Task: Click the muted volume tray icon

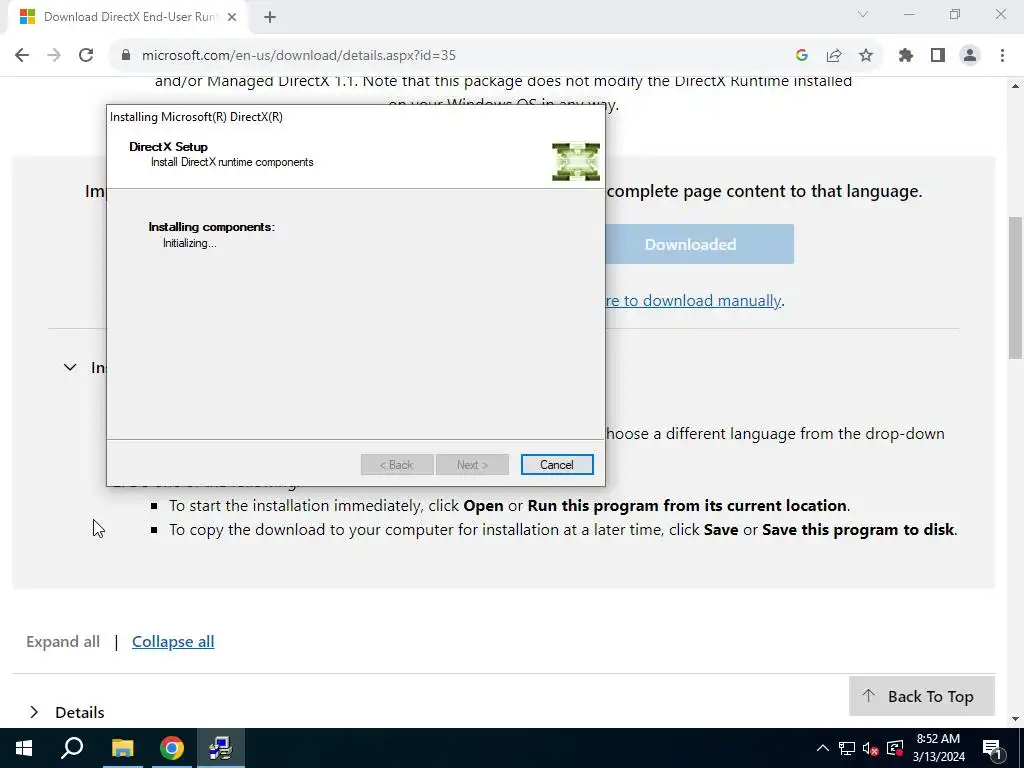Action: [x=871, y=748]
